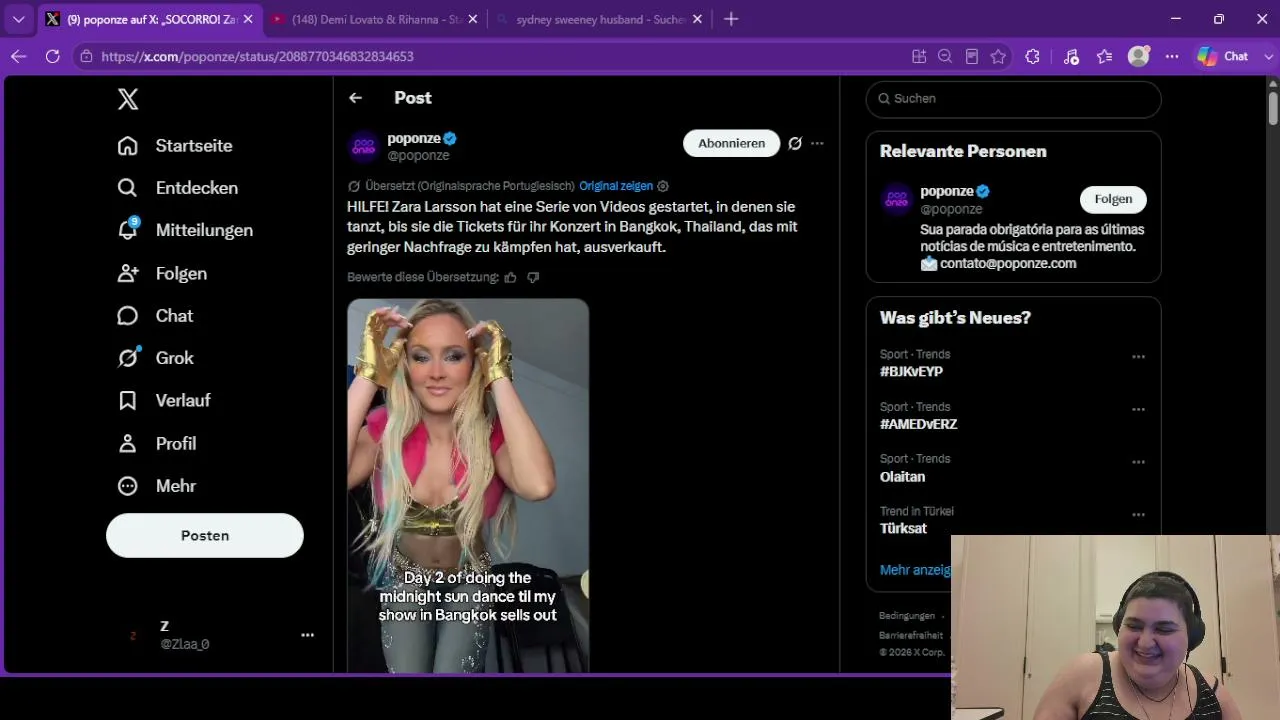Image resolution: width=1280 pixels, height=720 pixels.
Task: Click the Posten button
Action: [x=205, y=536]
